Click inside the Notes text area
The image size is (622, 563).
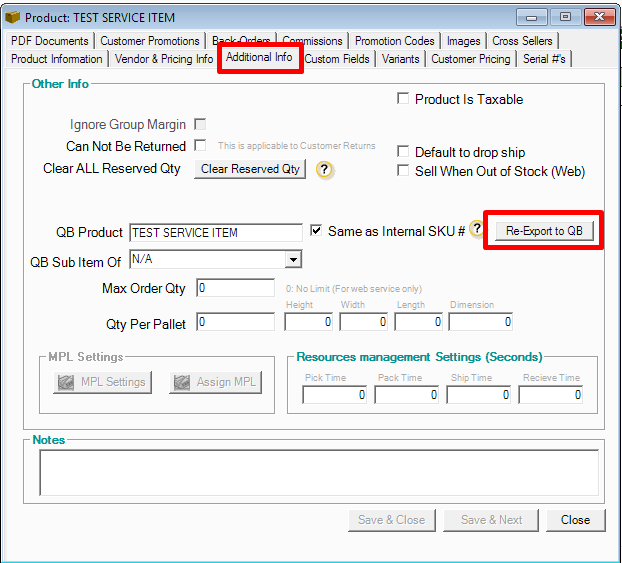(x=318, y=472)
